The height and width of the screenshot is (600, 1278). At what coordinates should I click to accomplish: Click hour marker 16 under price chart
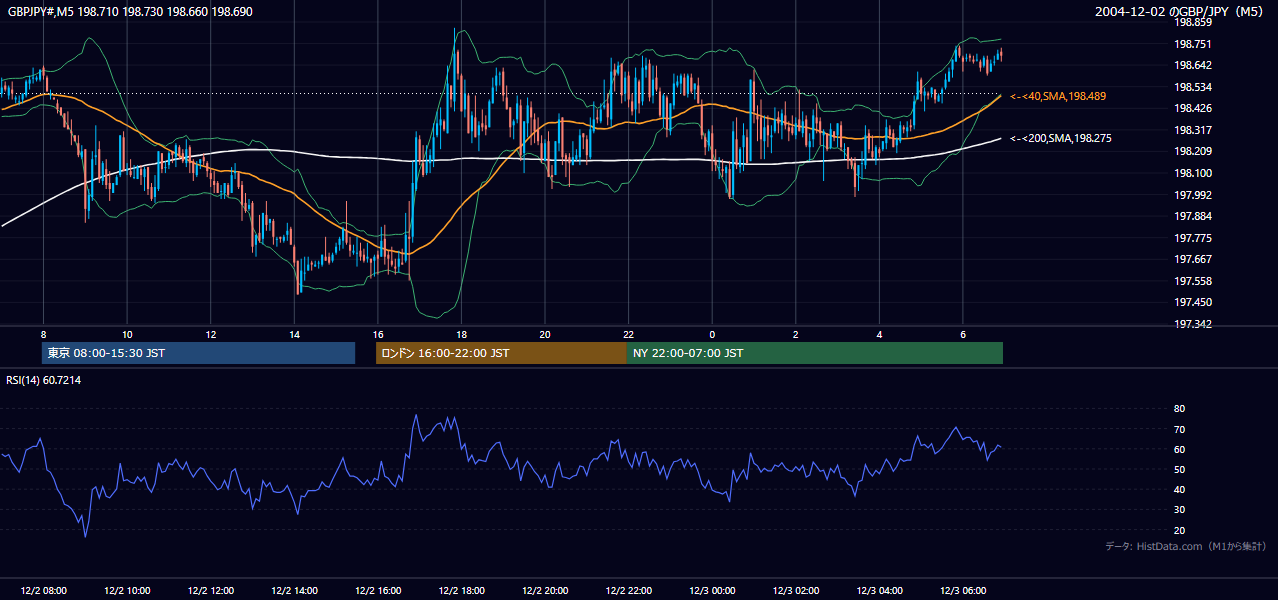click(x=377, y=334)
